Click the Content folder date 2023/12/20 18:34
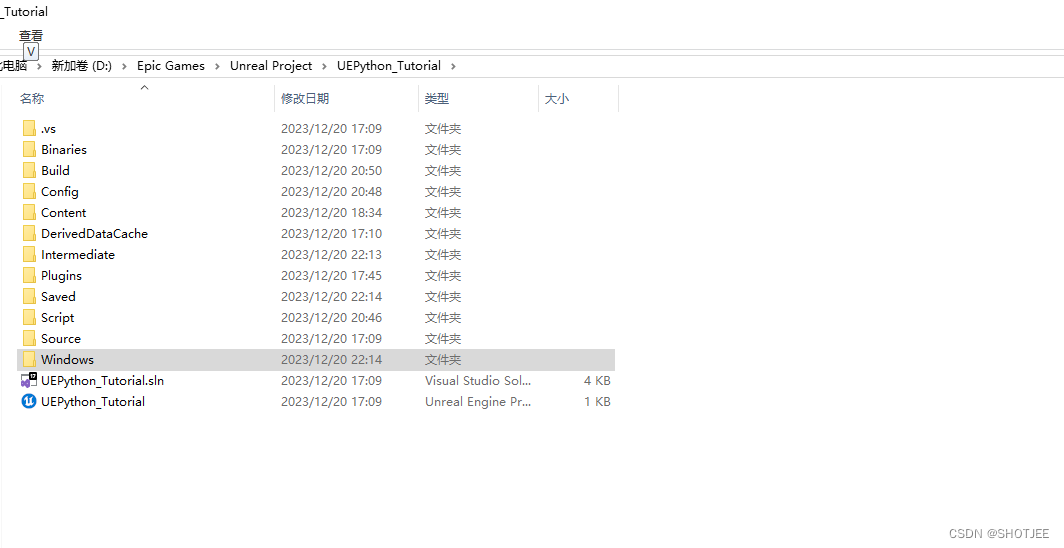The image size is (1064, 548). (x=331, y=213)
